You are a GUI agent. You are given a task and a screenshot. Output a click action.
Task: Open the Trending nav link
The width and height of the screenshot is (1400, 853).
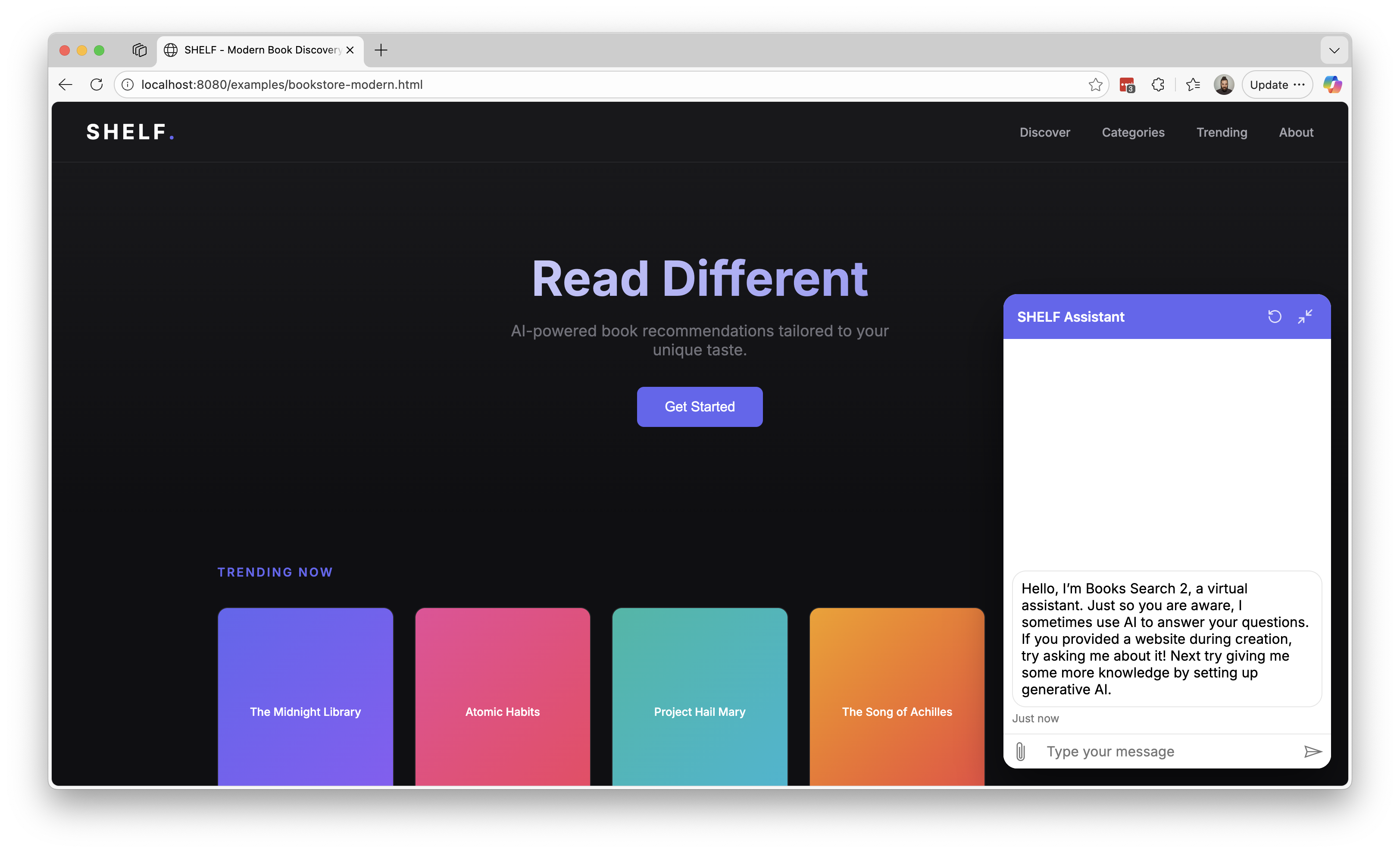pos(1222,132)
